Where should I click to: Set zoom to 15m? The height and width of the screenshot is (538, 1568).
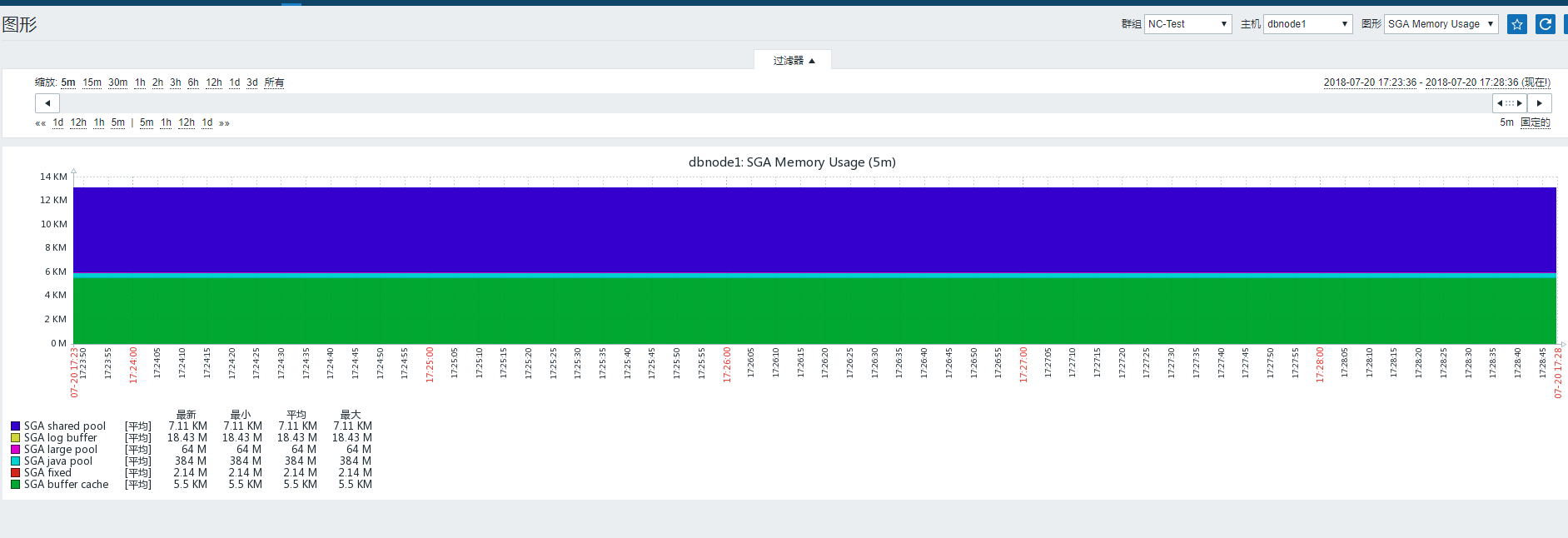point(92,82)
